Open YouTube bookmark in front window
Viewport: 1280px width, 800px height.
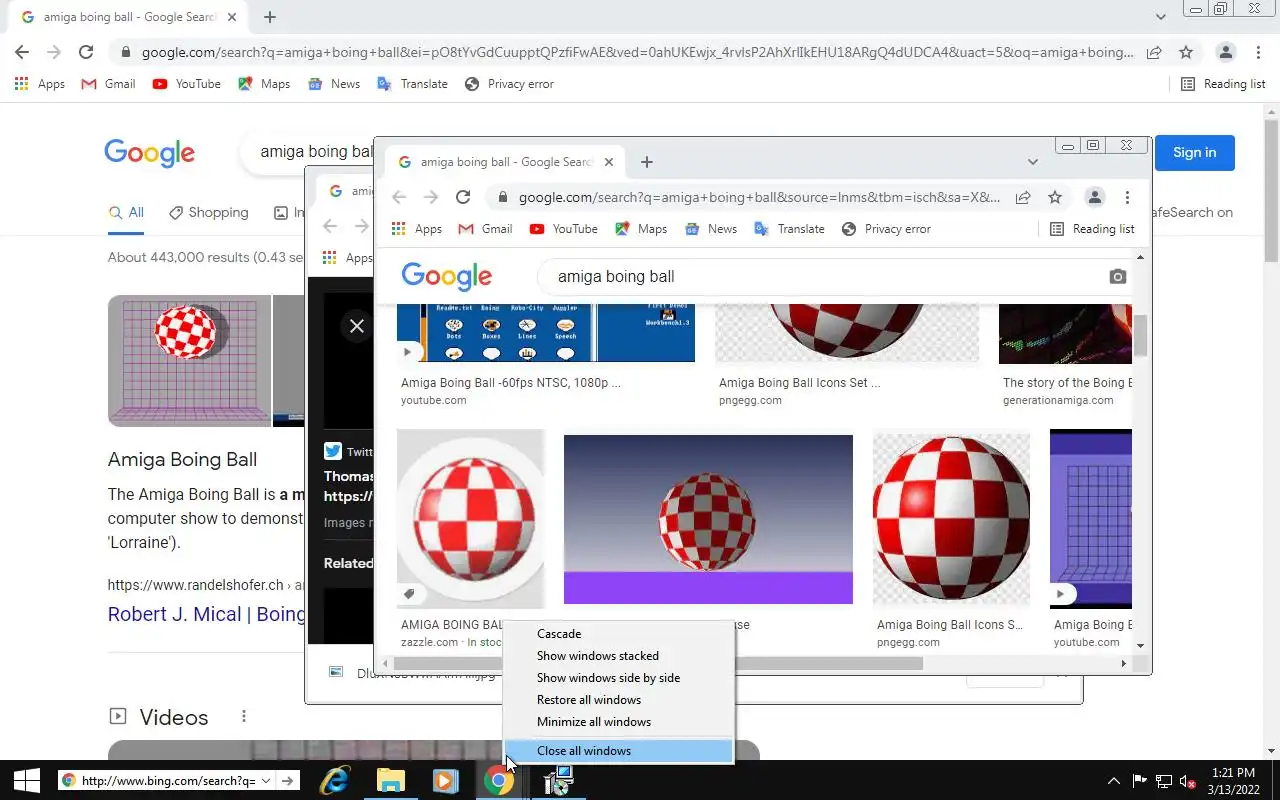pos(564,229)
